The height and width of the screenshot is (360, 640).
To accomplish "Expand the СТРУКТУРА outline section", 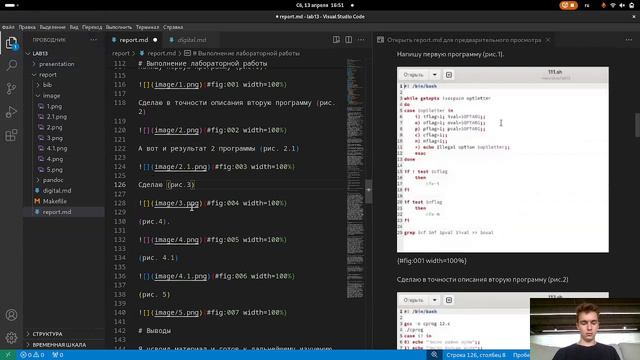I will pyautogui.click(x=47, y=334).
